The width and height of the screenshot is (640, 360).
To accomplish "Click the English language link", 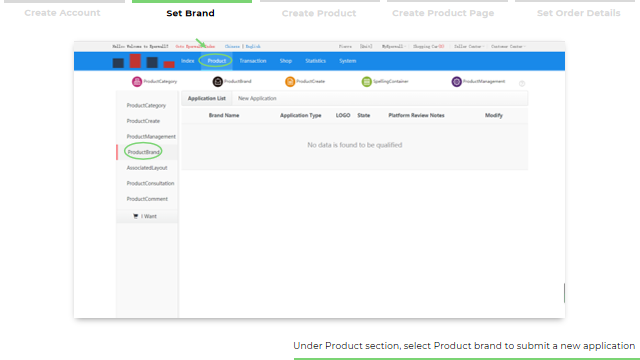I will 253,47.
